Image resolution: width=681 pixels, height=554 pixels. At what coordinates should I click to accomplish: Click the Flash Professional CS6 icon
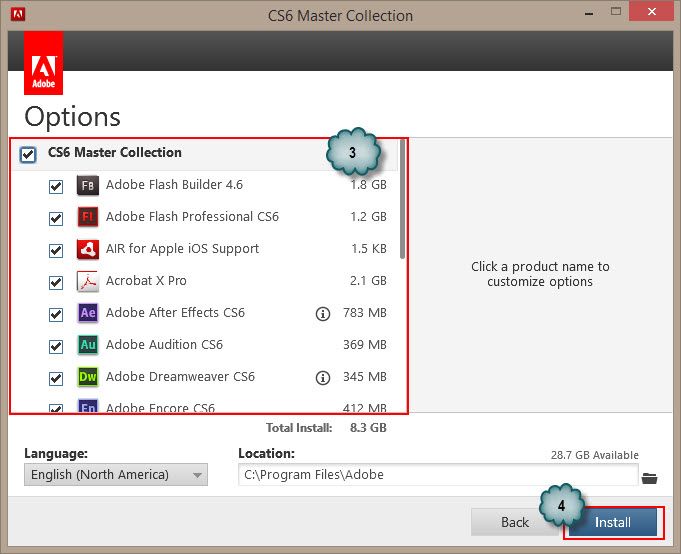[x=88, y=217]
